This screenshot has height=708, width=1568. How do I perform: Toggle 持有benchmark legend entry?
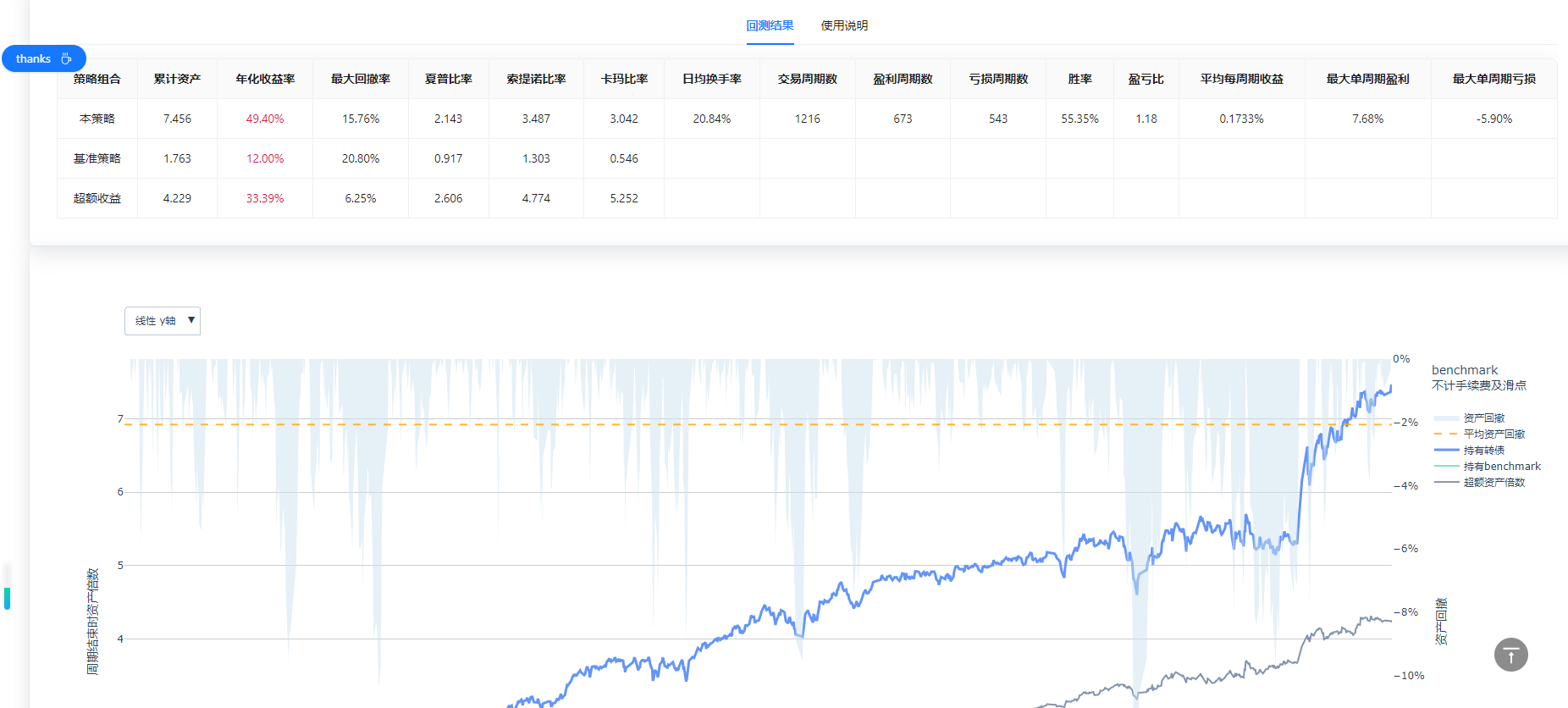coord(1501,467)
